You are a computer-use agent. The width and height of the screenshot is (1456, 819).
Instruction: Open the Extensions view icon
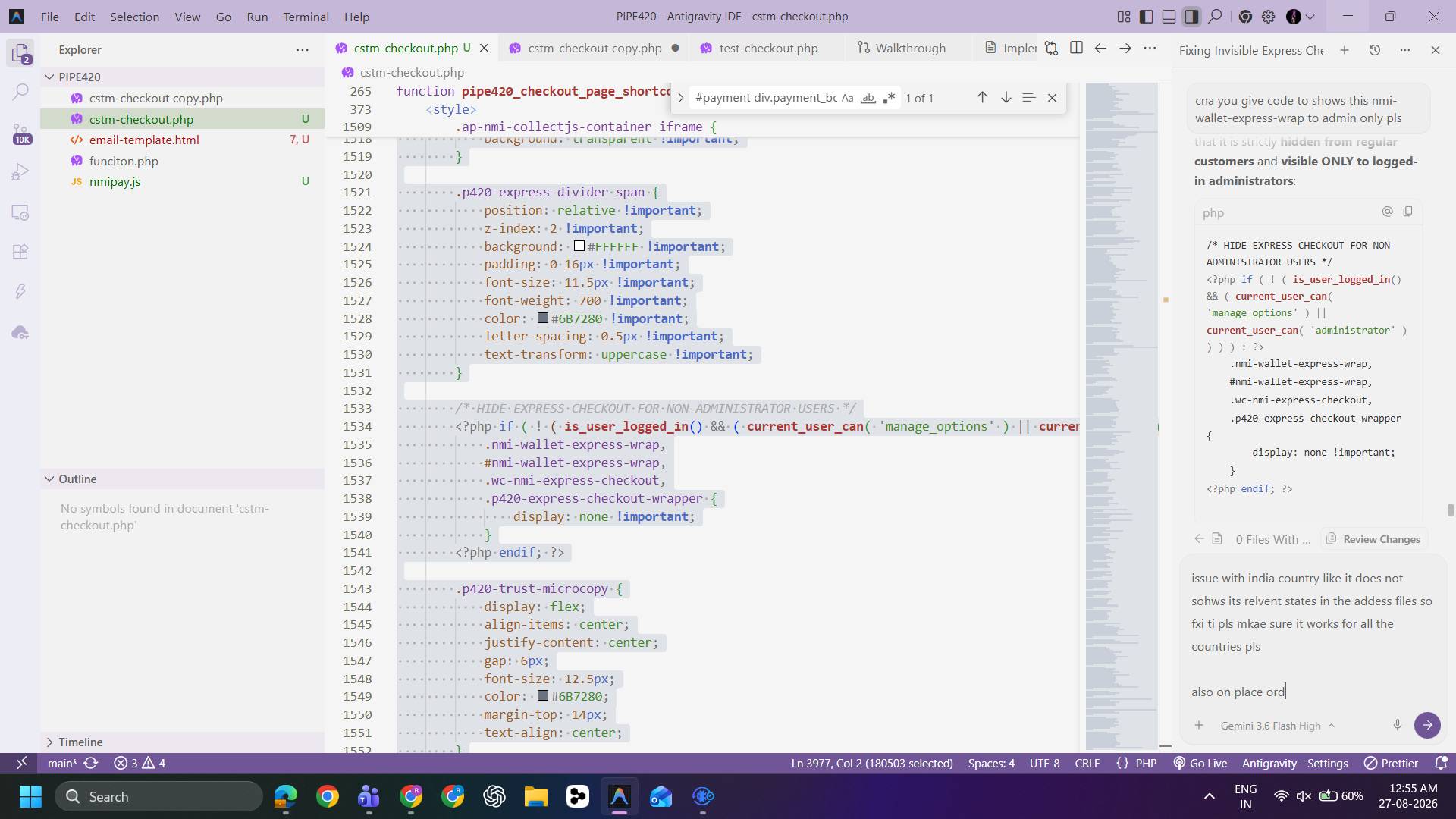point(20,252)
